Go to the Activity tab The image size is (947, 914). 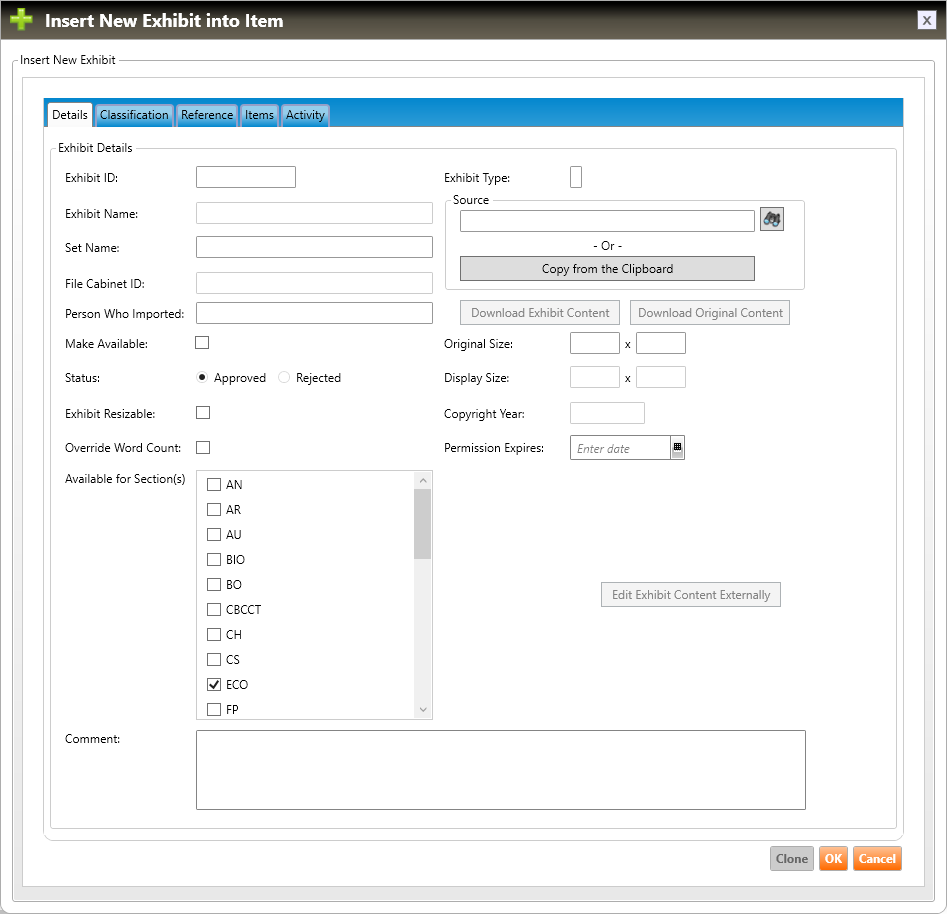tap(305, 115)
